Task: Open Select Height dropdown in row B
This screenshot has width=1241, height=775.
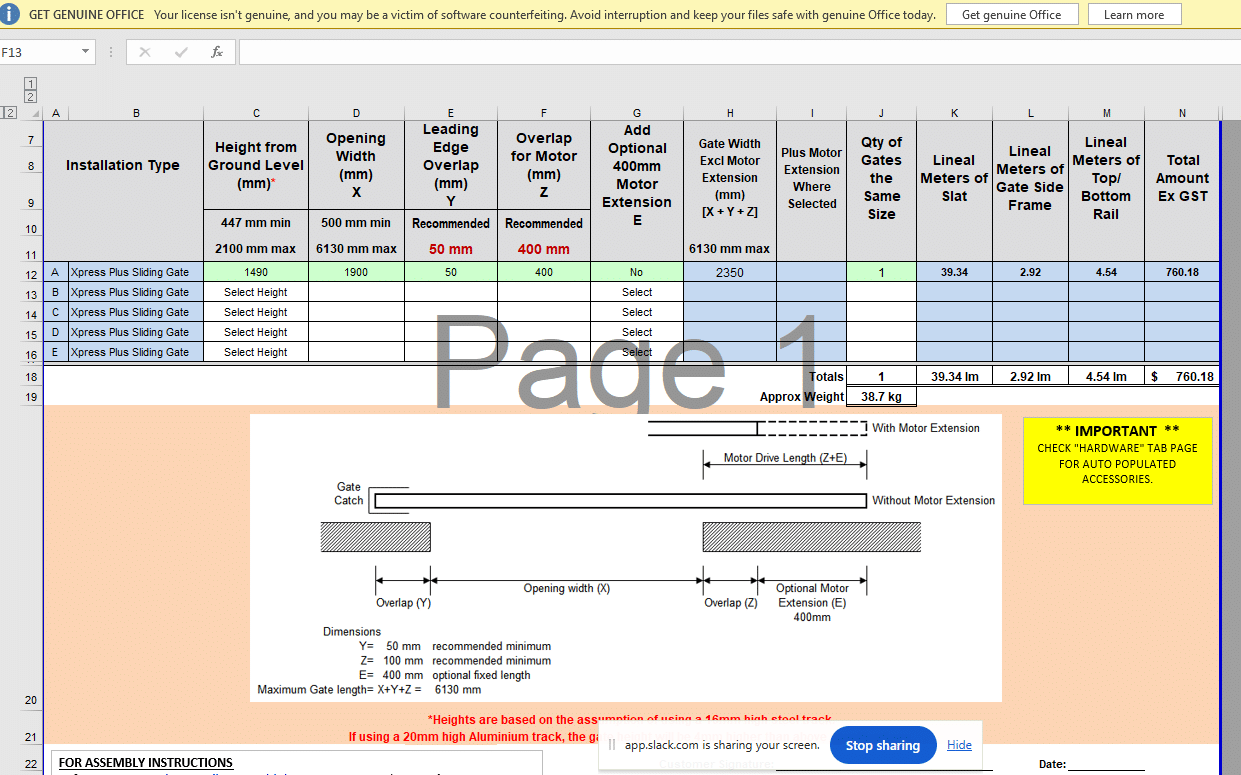Action: coord(256,292)
